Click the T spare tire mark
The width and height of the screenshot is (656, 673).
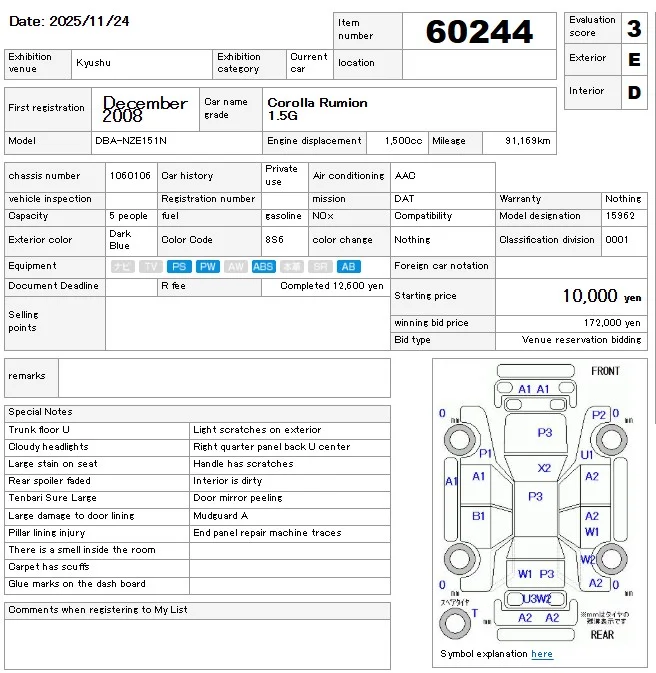[x=474, y=613]
